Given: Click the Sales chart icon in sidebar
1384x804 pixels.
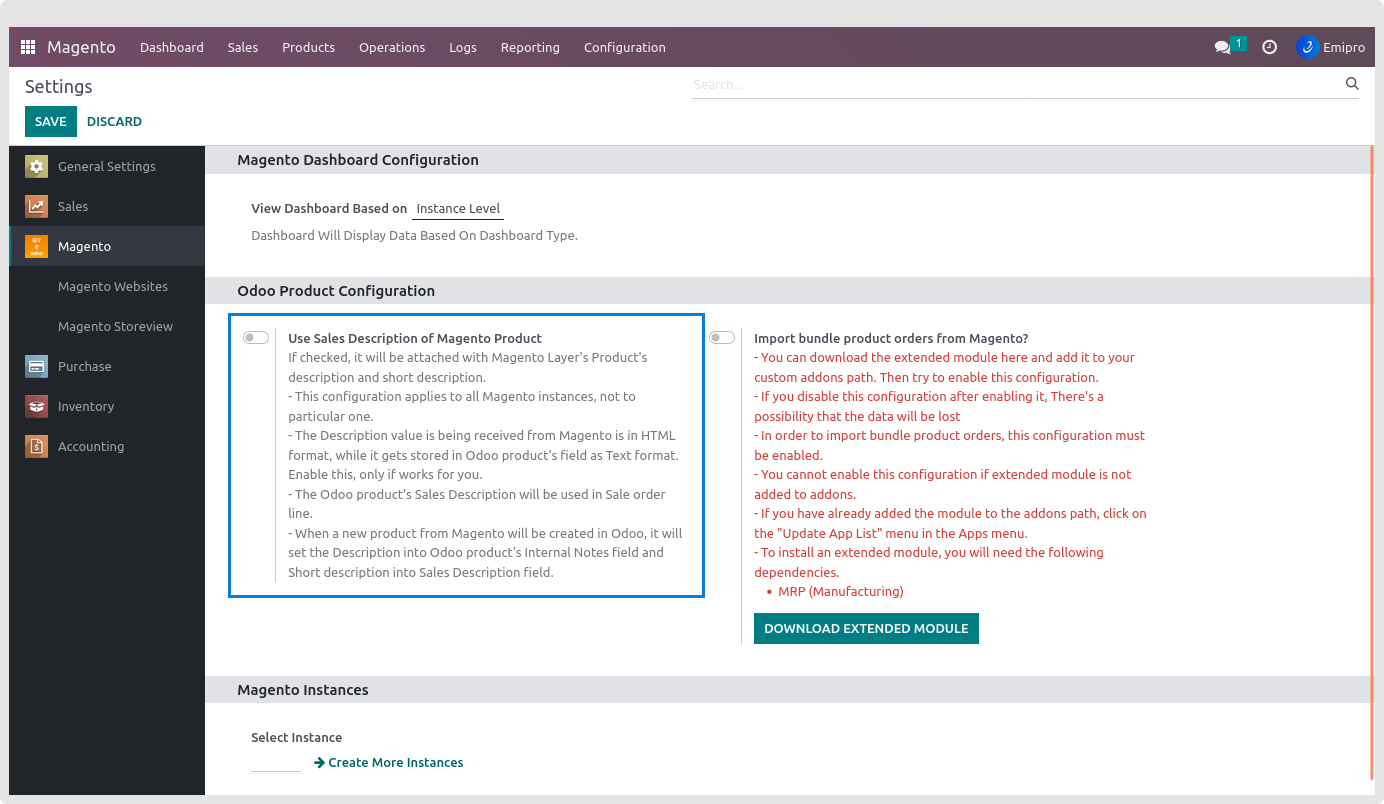Looking at the screenshot, I should pos(37,206).
